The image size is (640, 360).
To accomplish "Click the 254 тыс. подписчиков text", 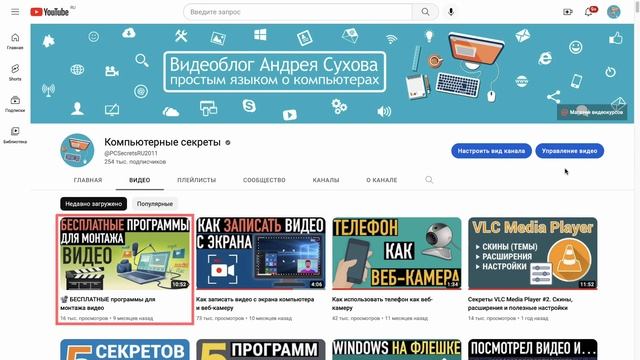I will pyautogui.click(x=135, y=162).
